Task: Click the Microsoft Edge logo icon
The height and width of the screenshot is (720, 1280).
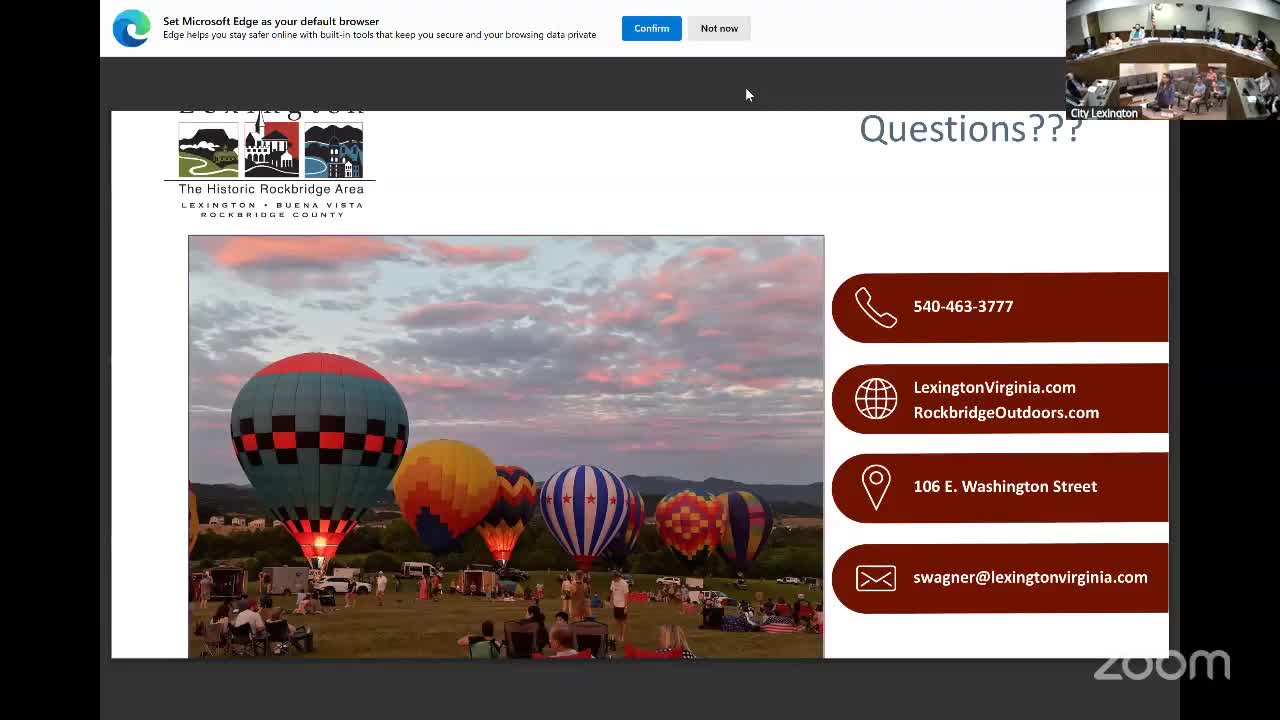Action: tap(131, 28)
